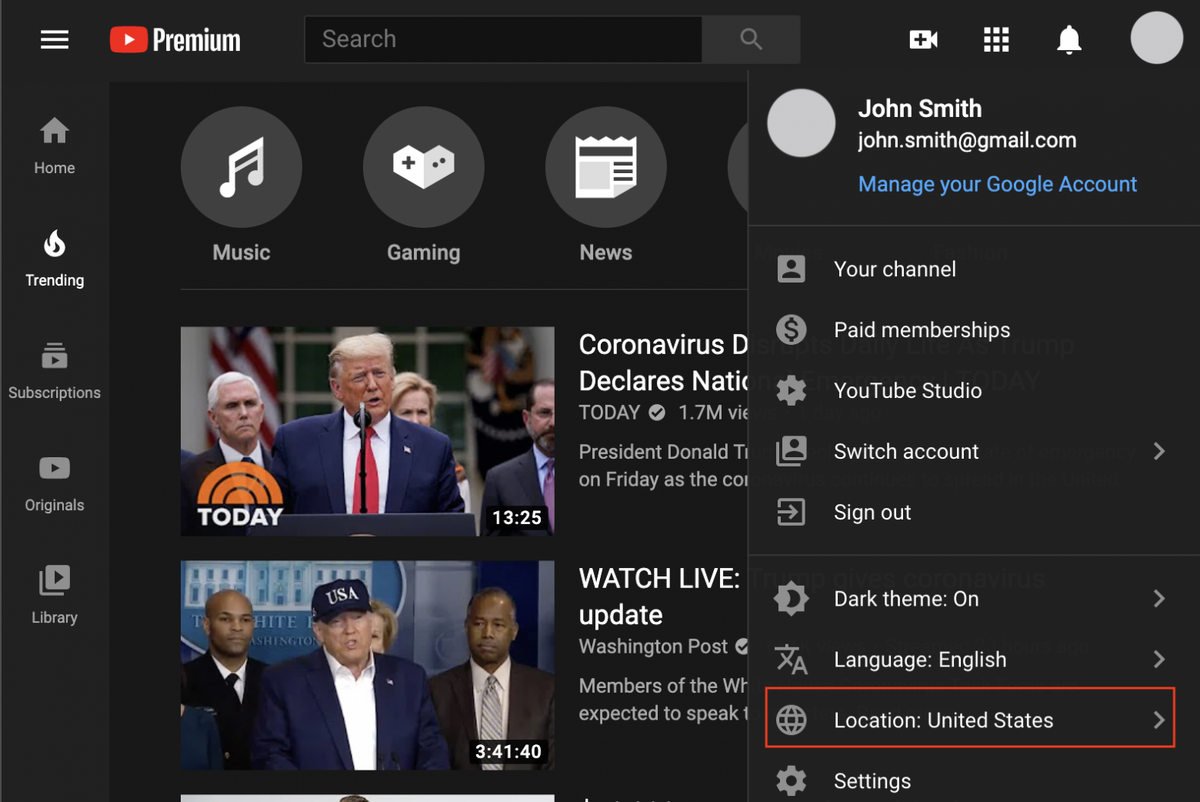The height and width of the screenshot is (802, 1200).
Task: Click the Location globe icon
Action: click(x=791, y=720)
